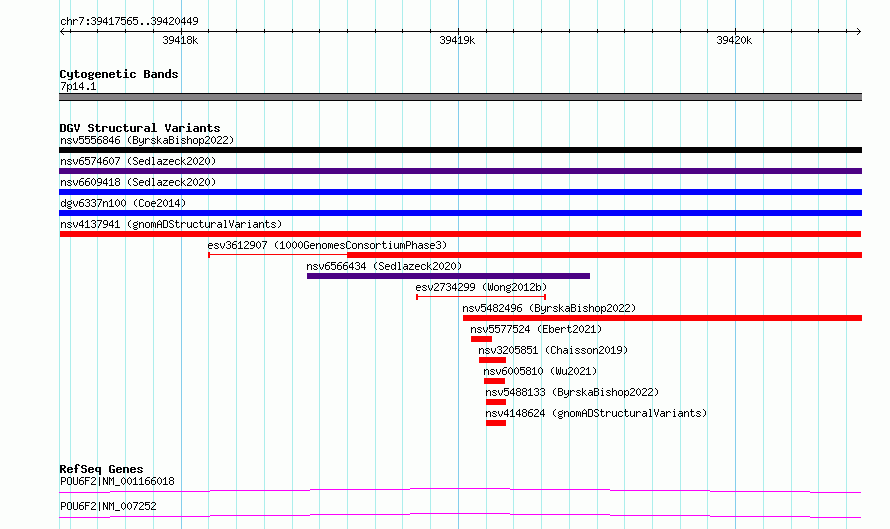Viewport: 890px width, 529px height.
Task: Click the 39418k ruler position label
Action: pyautogui.click(x=180, y=40)
